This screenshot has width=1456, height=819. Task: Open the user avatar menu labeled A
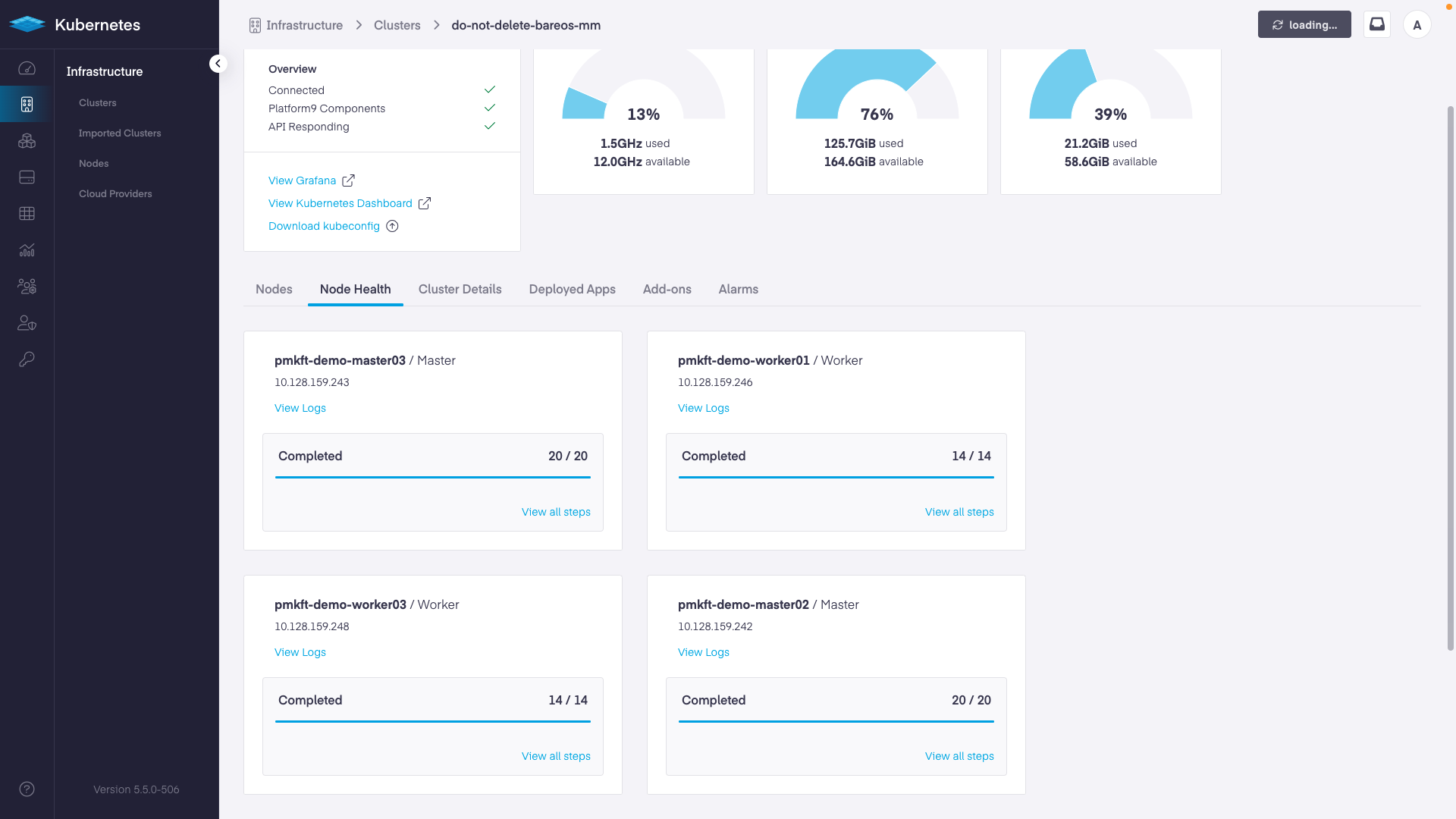(1417, 25)
